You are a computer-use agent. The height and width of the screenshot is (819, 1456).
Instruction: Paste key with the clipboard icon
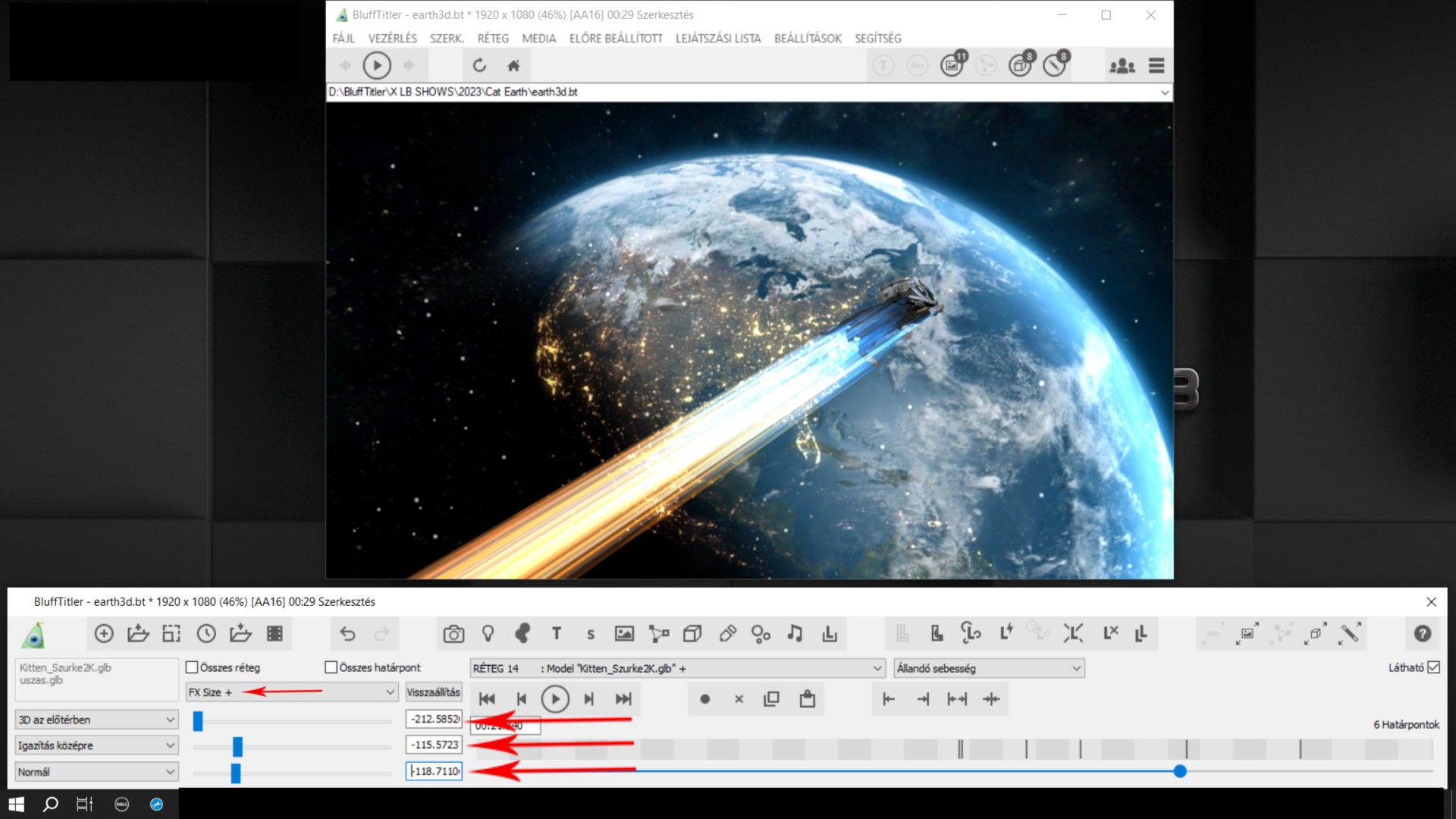[808, 699]
